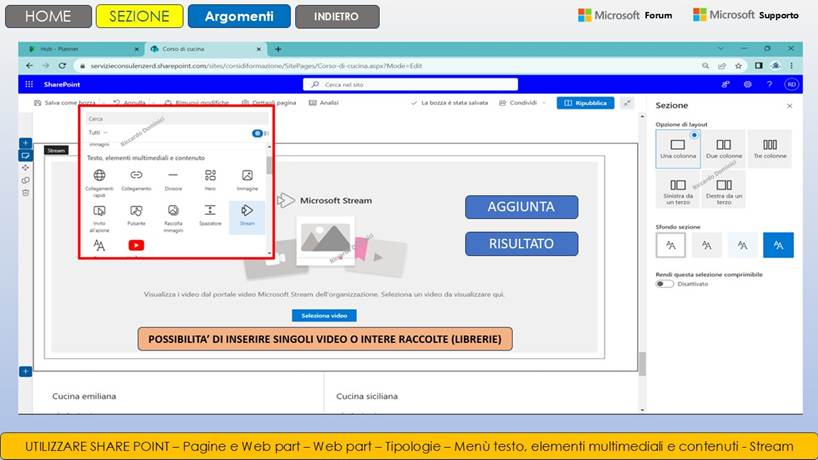Pick the Collegamenti rapidi web part
The image size is (818, 460).
tap(99, 183)
